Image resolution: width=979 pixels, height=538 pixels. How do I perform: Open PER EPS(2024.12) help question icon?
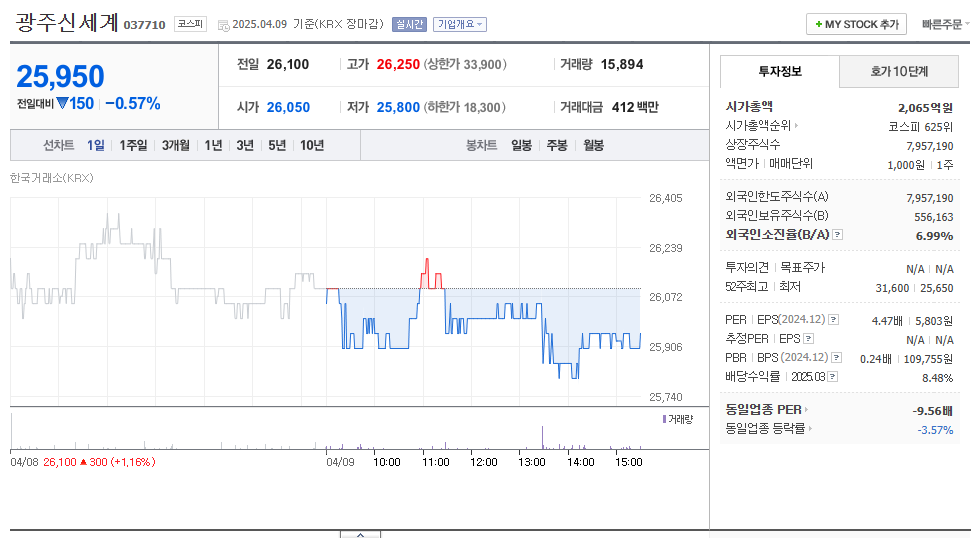click(834, 320)
